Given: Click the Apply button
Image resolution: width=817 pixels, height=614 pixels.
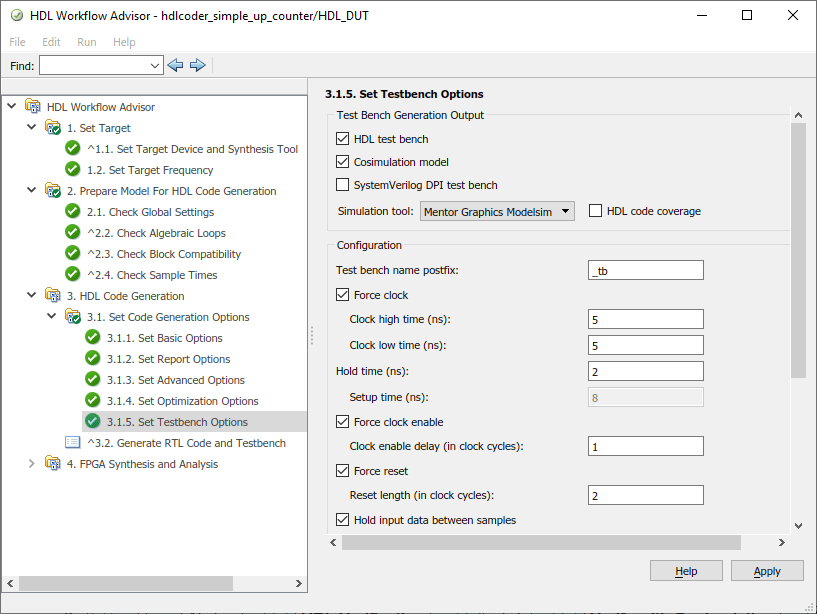Looking at the screenshot, I should pos(767,571).
